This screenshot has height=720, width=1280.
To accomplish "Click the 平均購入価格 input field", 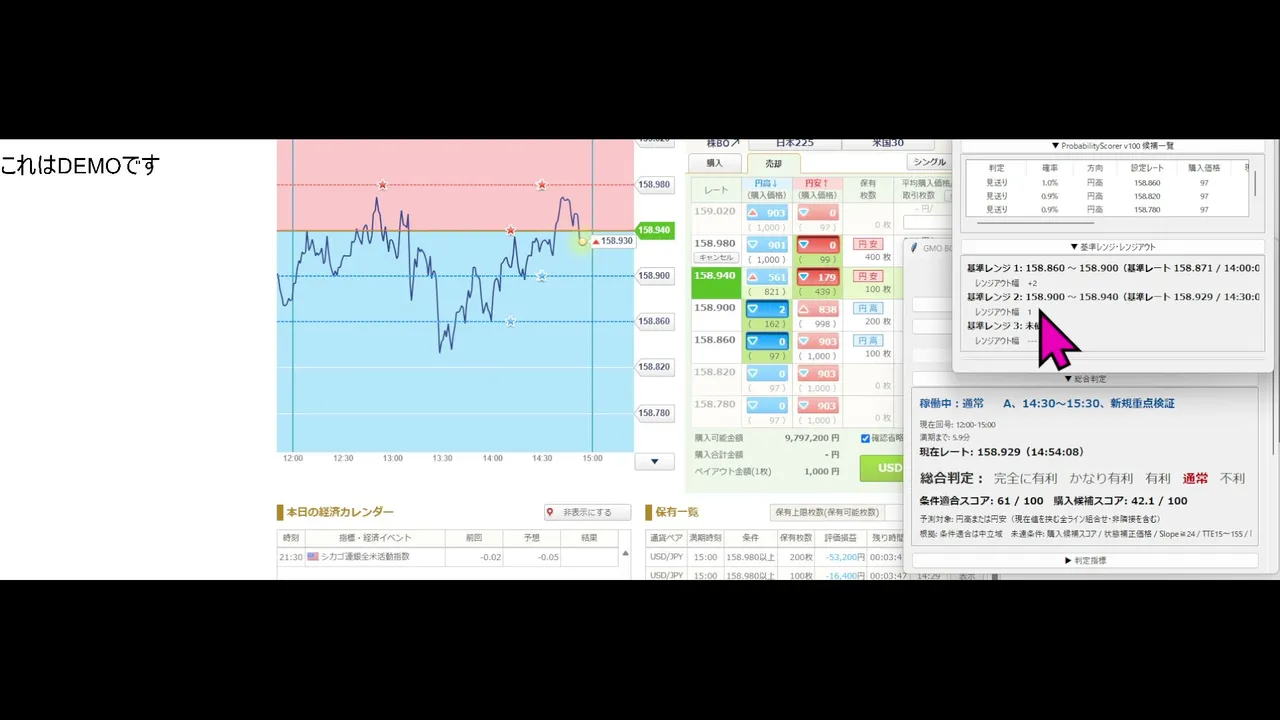I will tap(926, 223).
